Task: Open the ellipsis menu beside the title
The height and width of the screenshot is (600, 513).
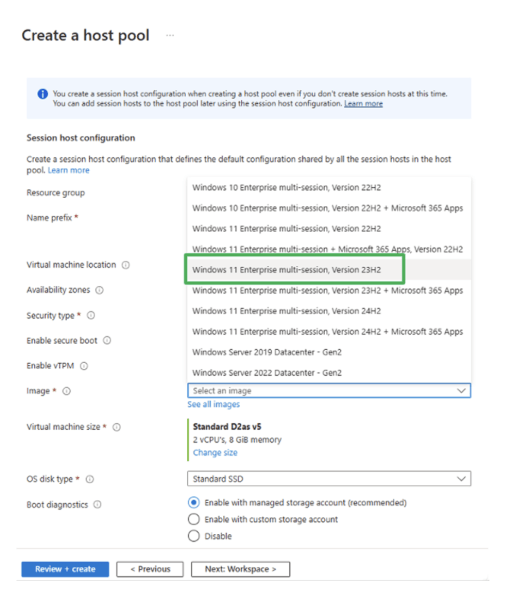Action: pyautogui.click(x=170, y=36)
